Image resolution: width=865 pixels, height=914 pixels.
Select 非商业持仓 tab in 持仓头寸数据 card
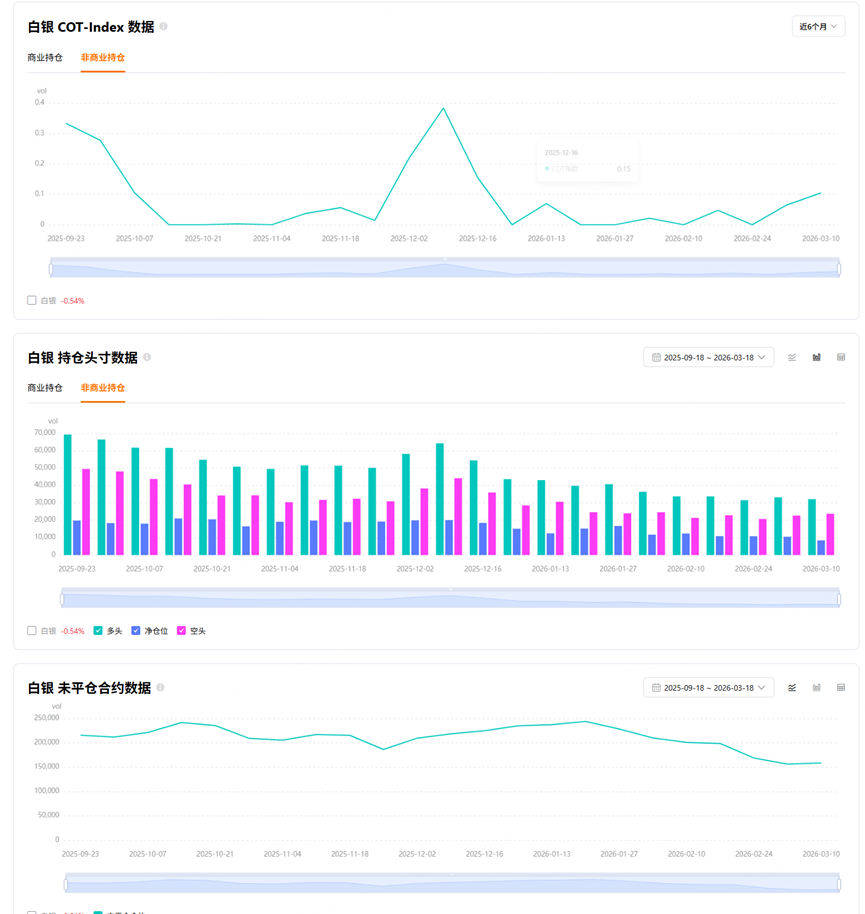pos(103,388)
